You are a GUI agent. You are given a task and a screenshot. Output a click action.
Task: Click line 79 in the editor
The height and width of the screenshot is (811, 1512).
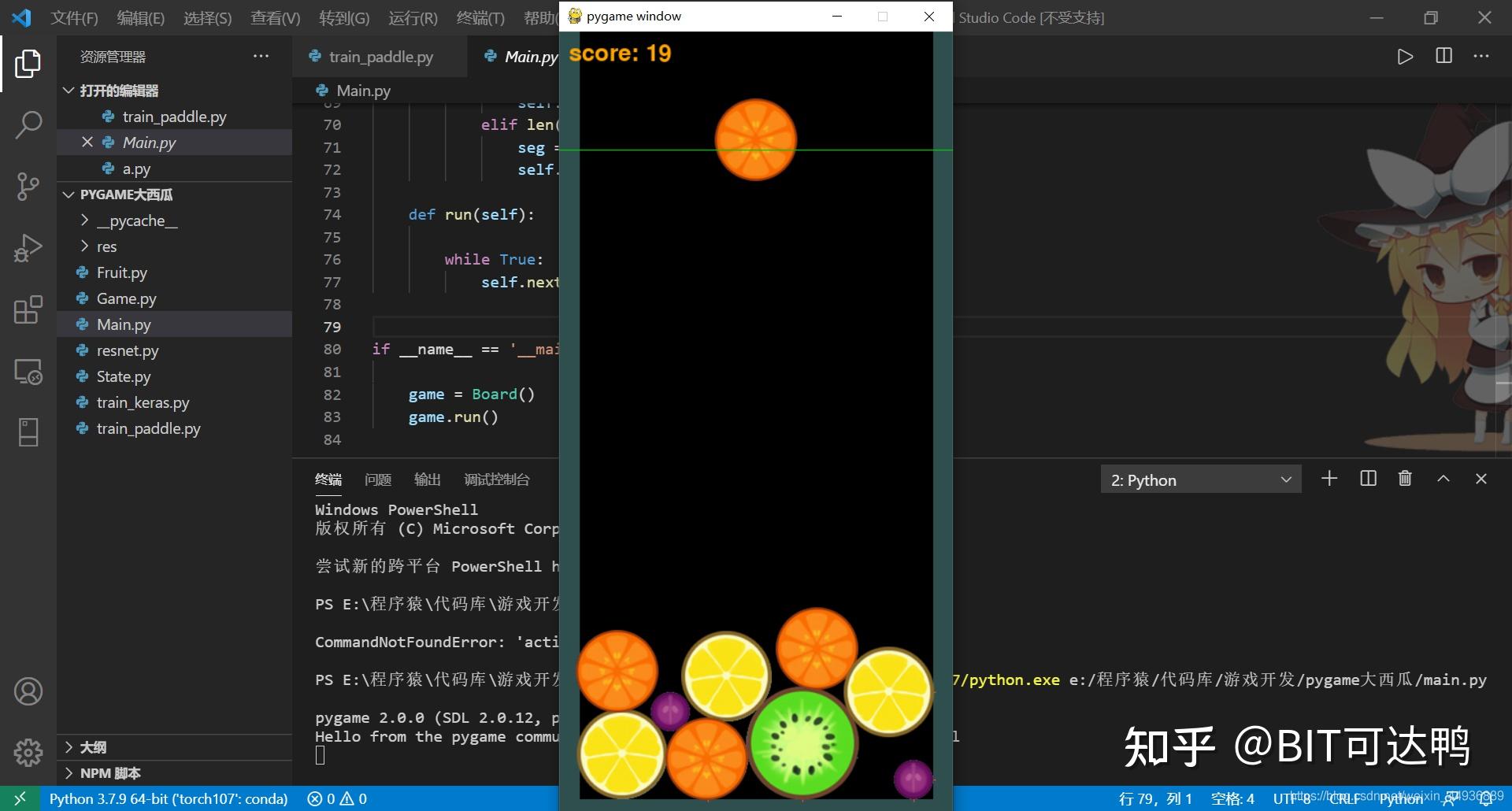(x=465, y=327)
